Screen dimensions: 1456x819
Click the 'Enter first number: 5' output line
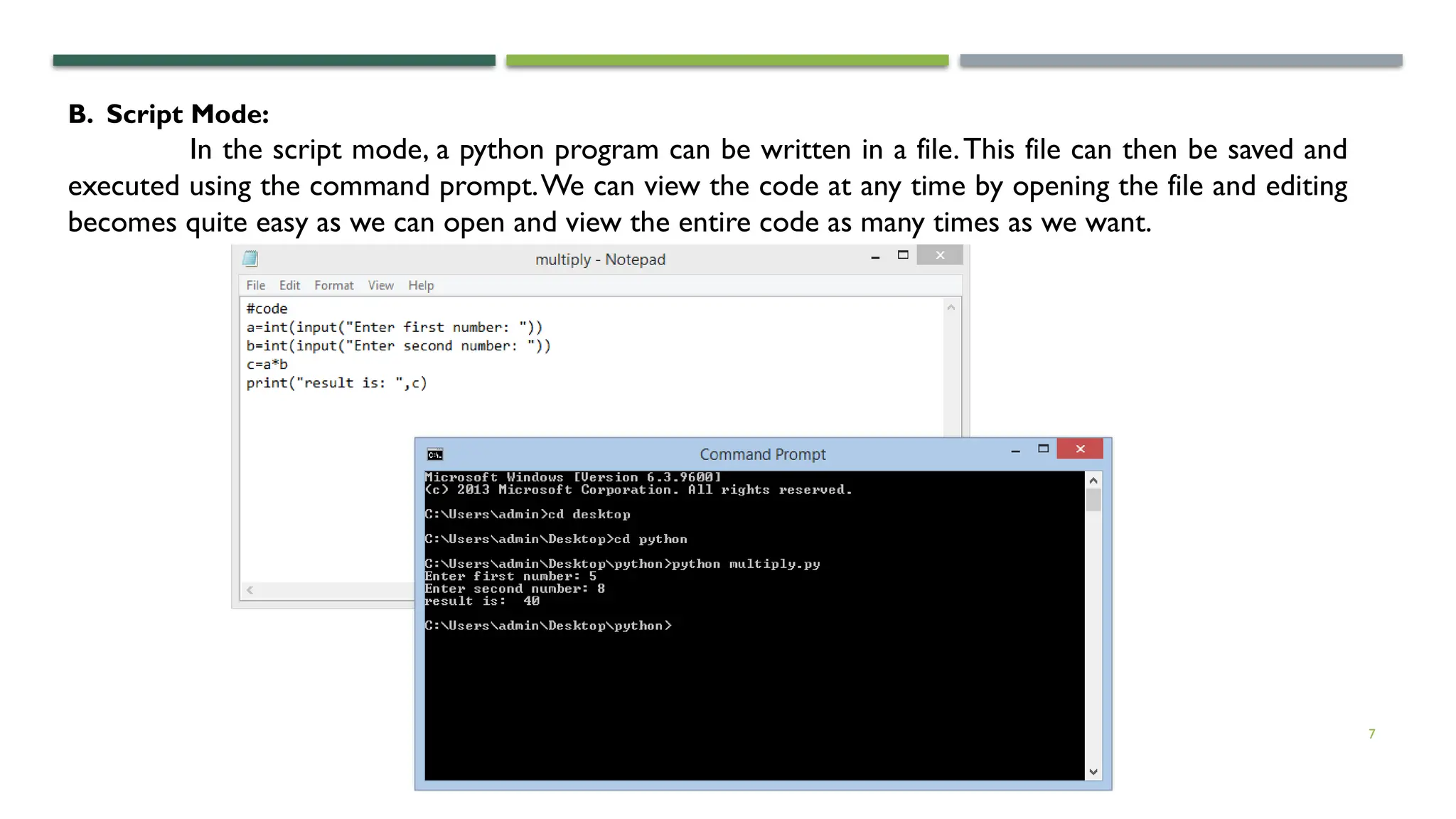coord(510,576)
